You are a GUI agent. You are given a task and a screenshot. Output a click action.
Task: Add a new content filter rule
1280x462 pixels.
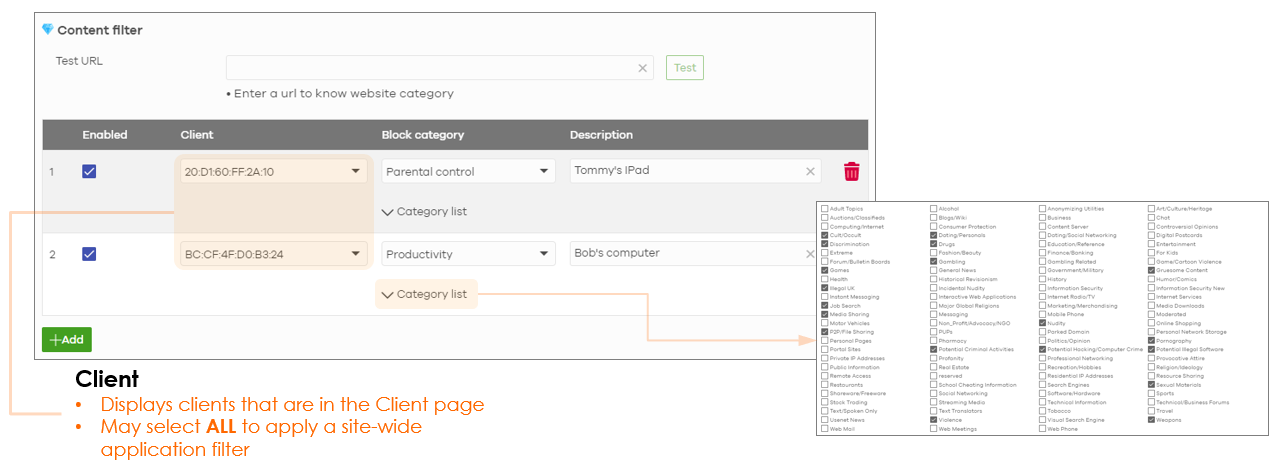pos(66,340)
